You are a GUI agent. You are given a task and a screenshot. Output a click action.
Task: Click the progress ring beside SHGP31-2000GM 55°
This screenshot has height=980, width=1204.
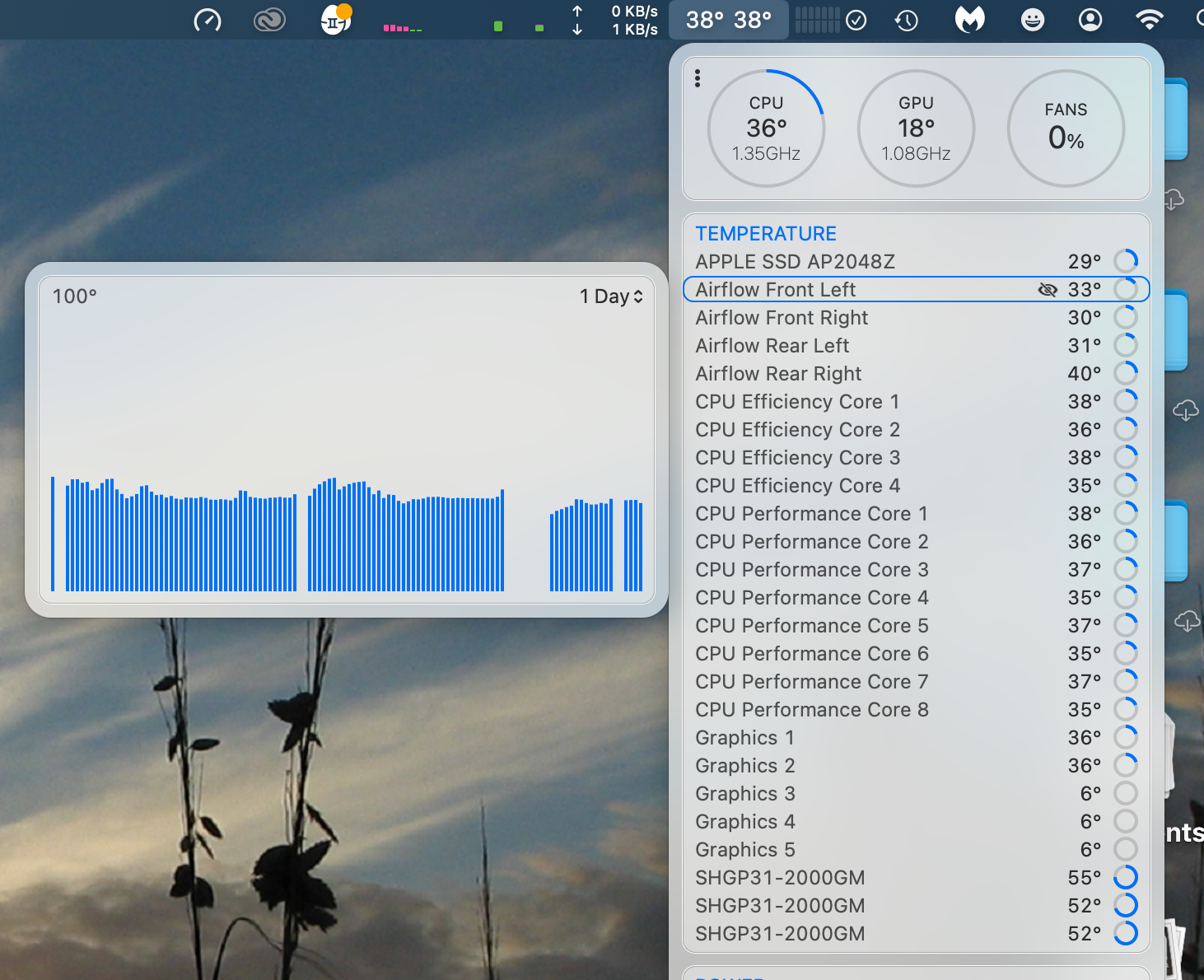click(x=1127, y=877)
